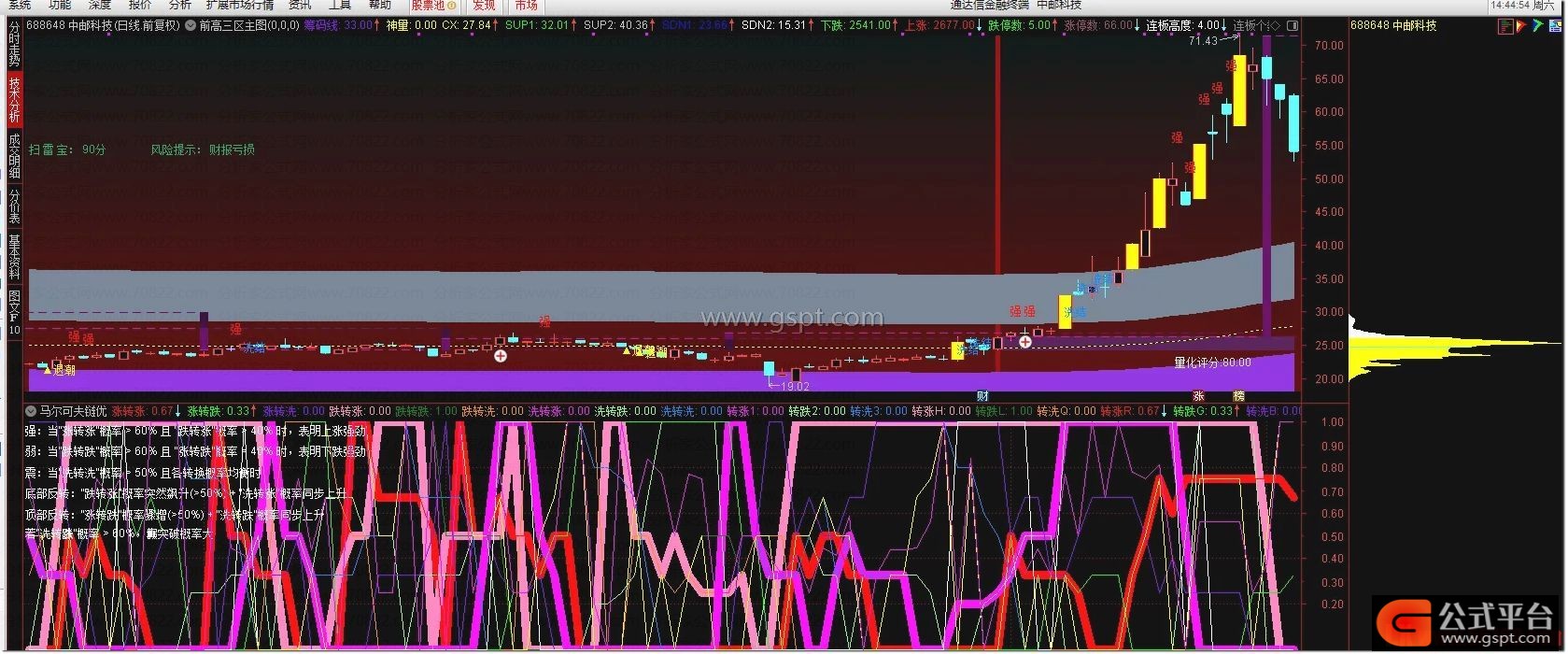Image resolution: width=1568 pixels, height=654 pixels.
Task: Click the clock showing 14:44:54 周六
Action: (x=1522, y=6)
